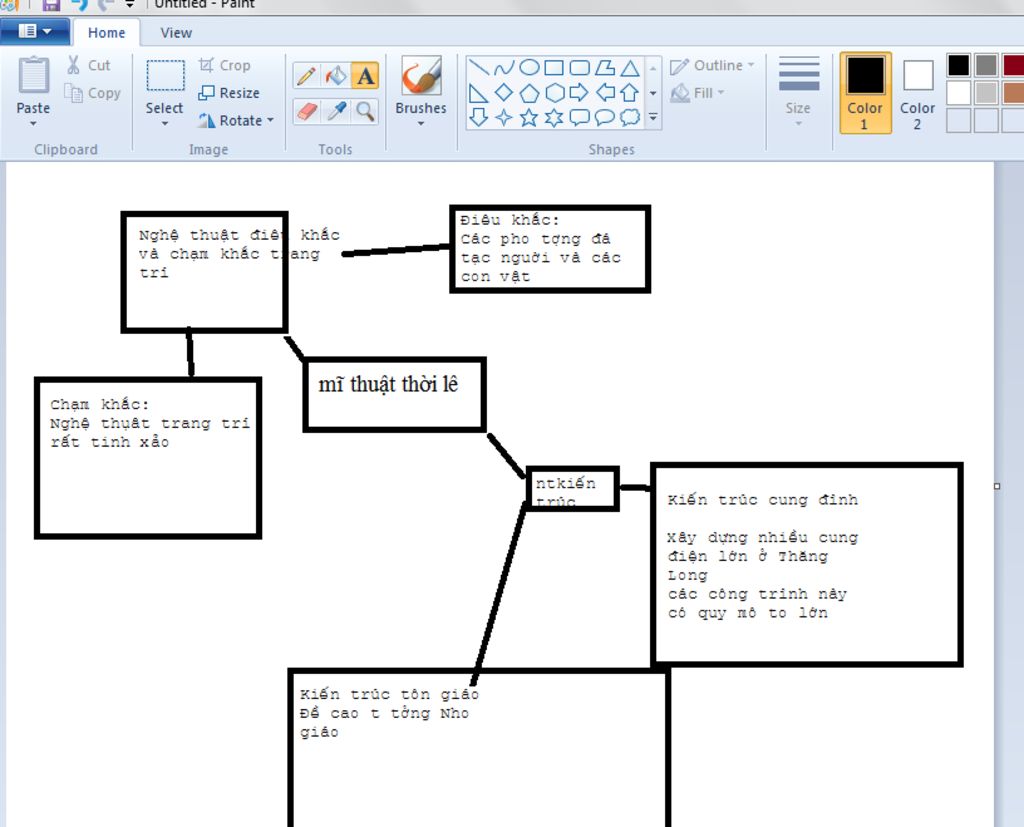
Task: Click the Paste button
Action: click(33, 85)
